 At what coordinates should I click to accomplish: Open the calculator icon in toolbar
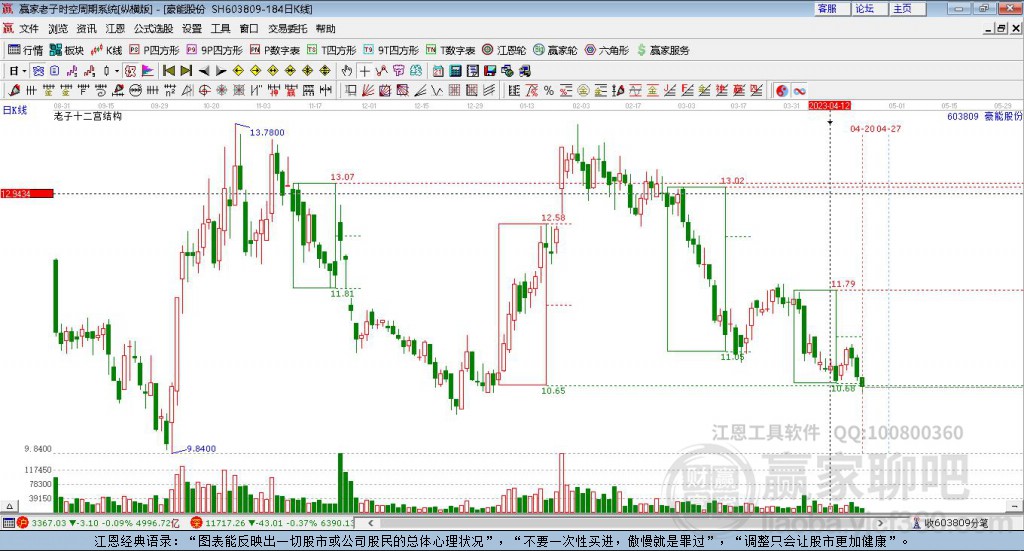(455, 71)
